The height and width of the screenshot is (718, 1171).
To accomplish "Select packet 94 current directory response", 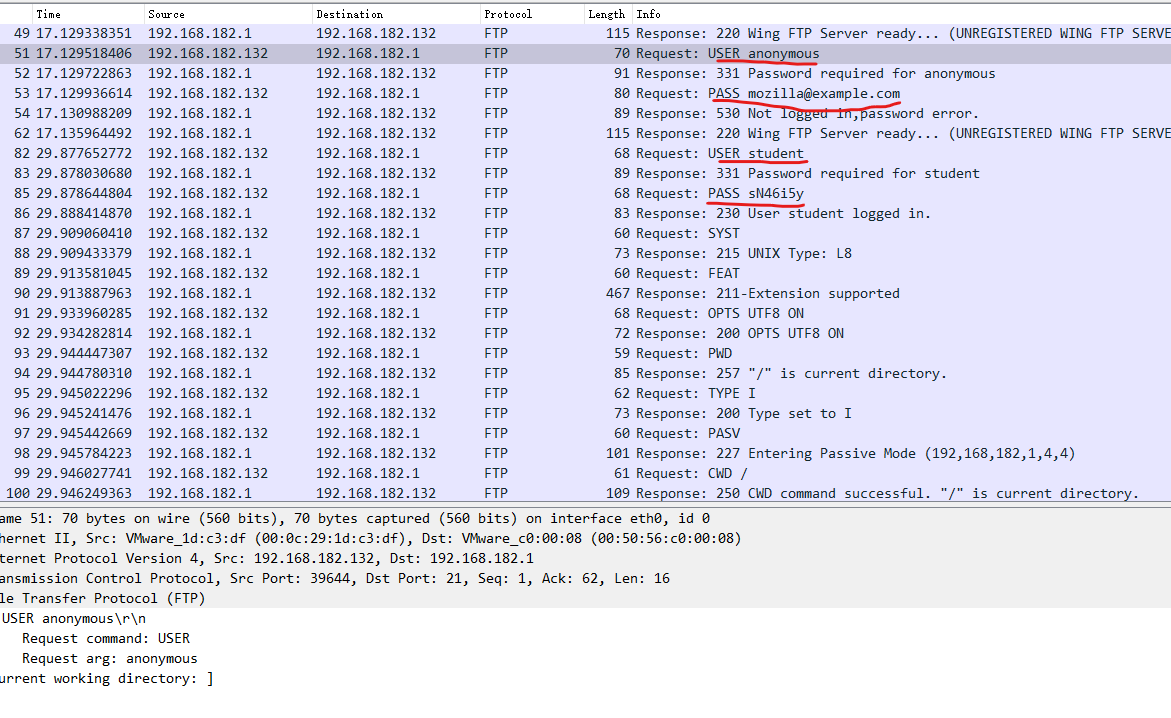I will (586, 374).
